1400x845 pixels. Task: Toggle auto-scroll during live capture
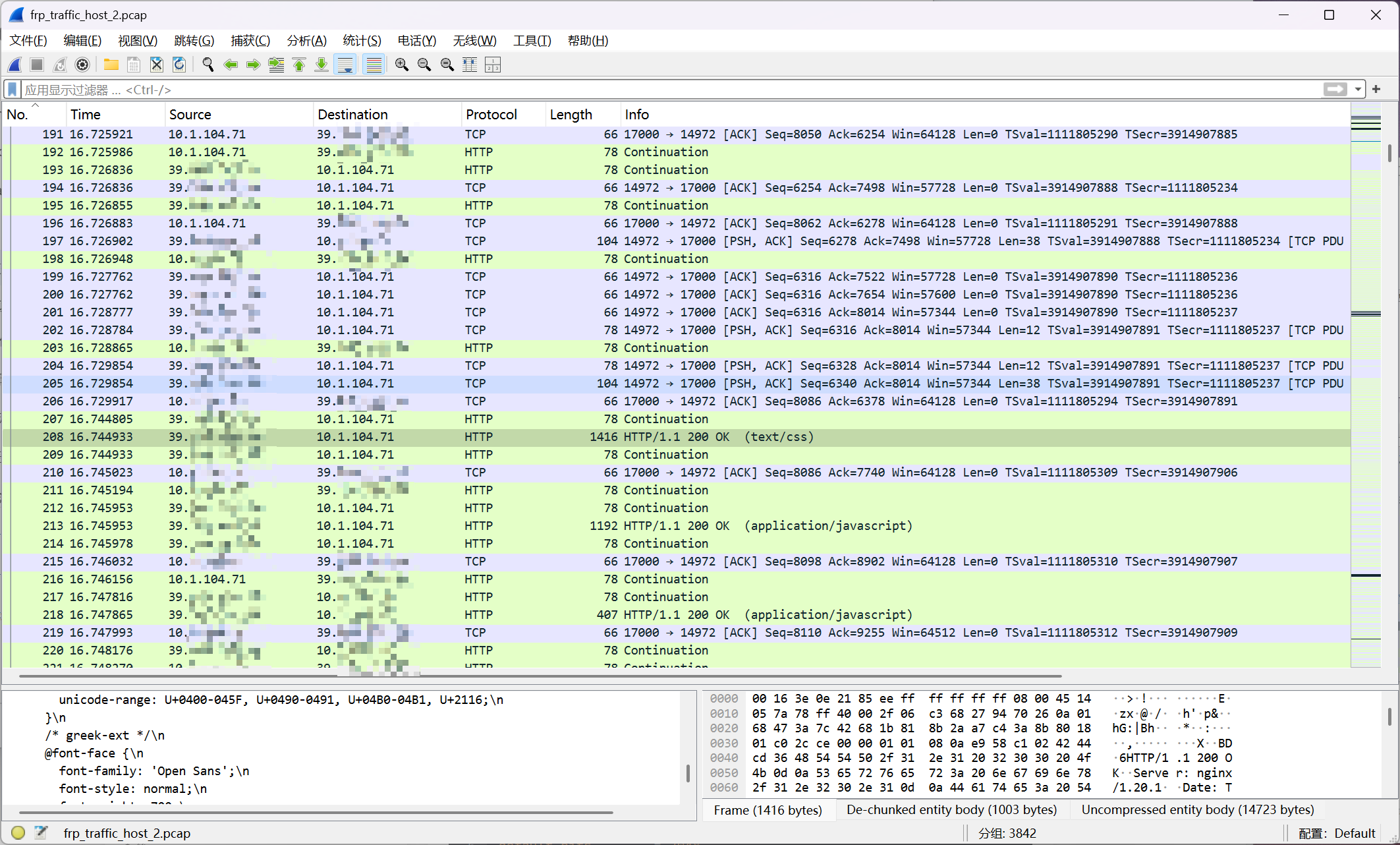pyautogui.click(x=345, y=65)
